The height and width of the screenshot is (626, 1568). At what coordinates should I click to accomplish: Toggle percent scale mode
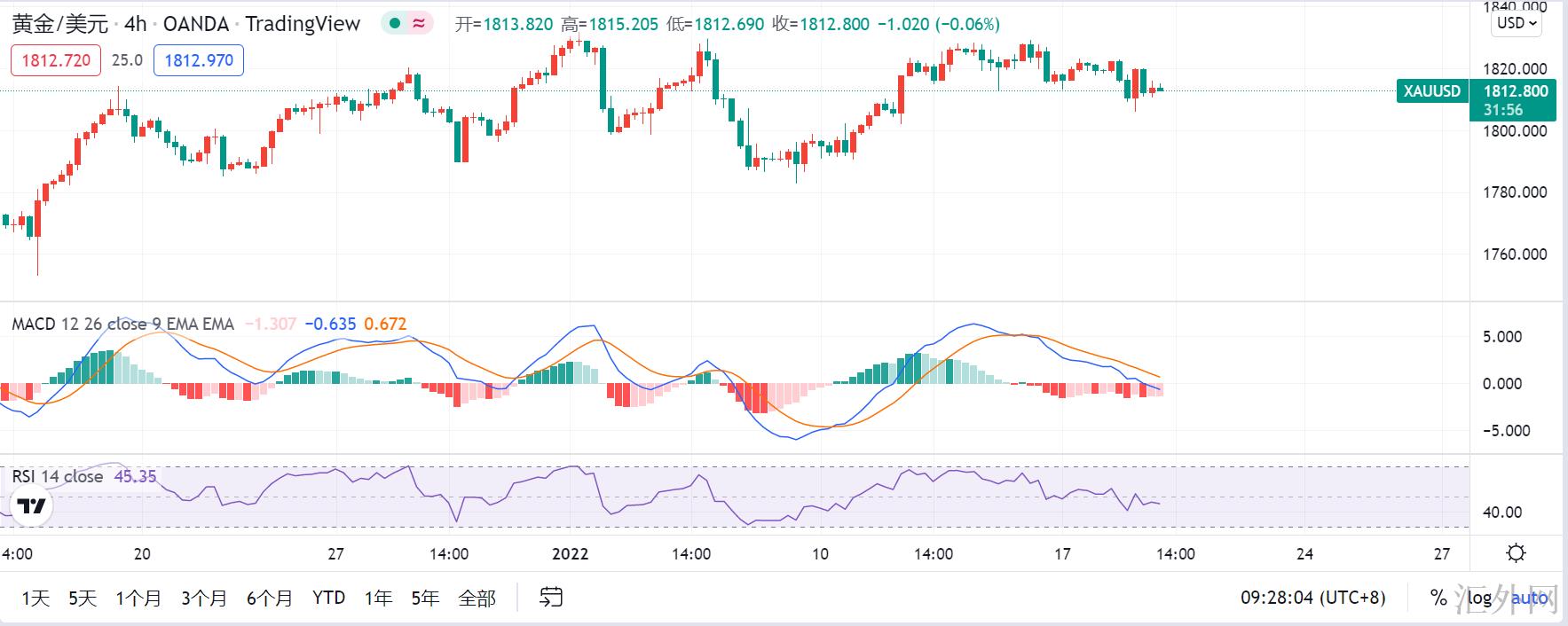tap(1438, 598)
